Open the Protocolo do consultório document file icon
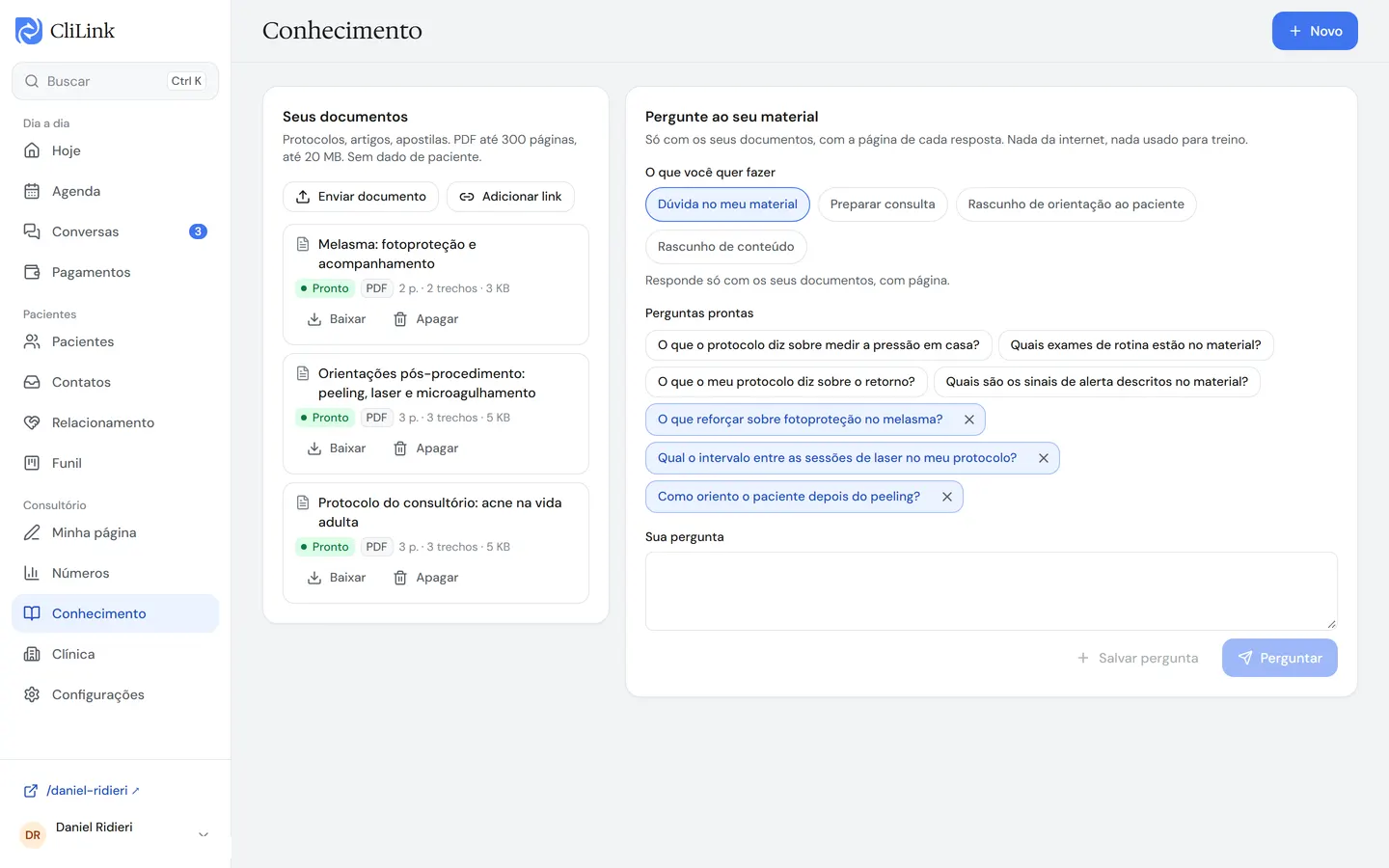1389x868 pixels. point(303,503)
